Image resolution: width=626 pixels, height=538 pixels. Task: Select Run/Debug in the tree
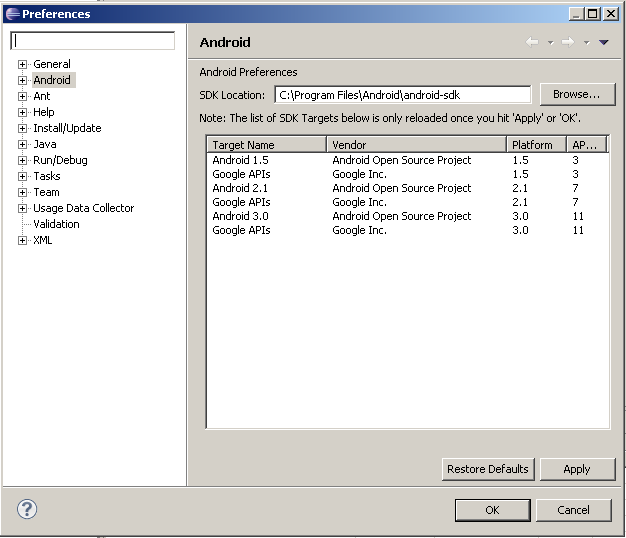[x=60, y=160]
